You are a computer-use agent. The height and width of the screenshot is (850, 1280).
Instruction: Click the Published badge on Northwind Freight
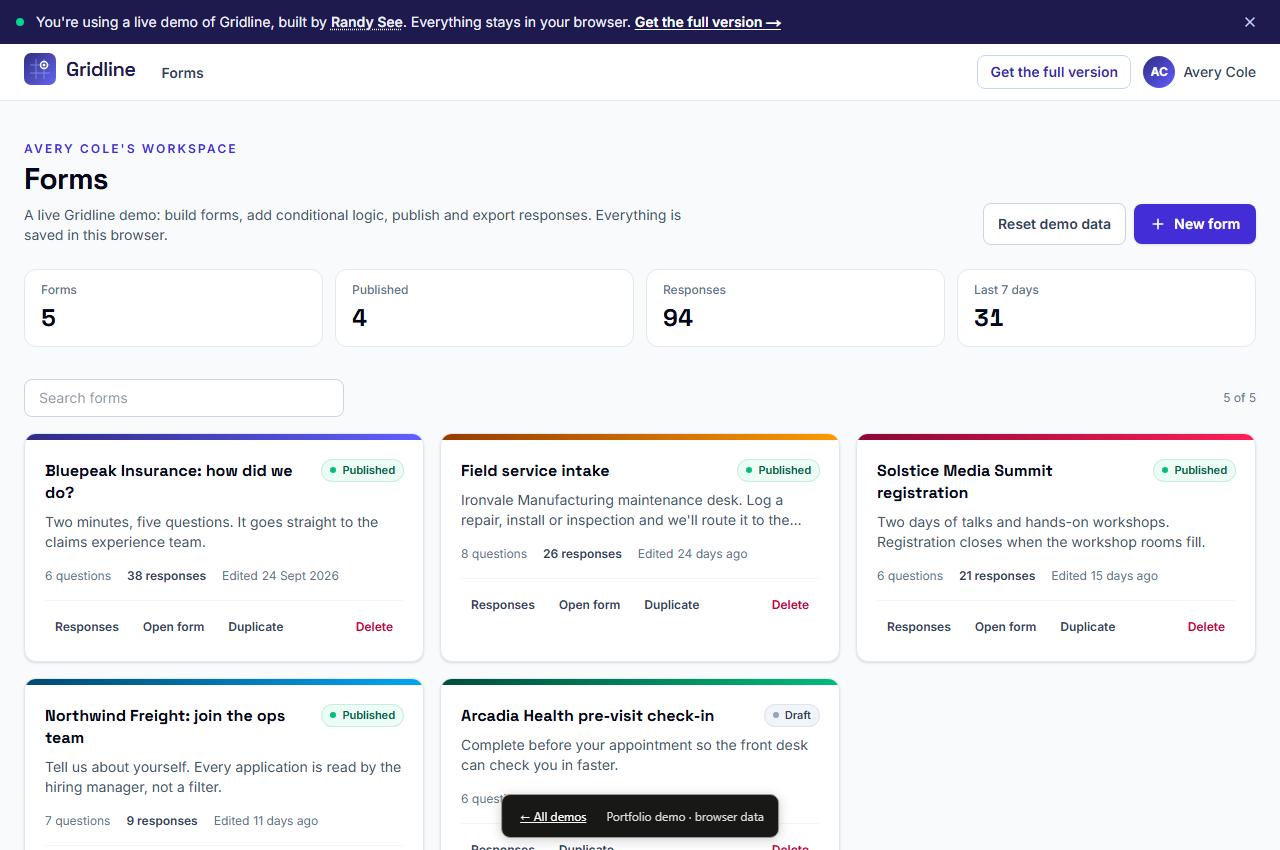click(362, 715)
